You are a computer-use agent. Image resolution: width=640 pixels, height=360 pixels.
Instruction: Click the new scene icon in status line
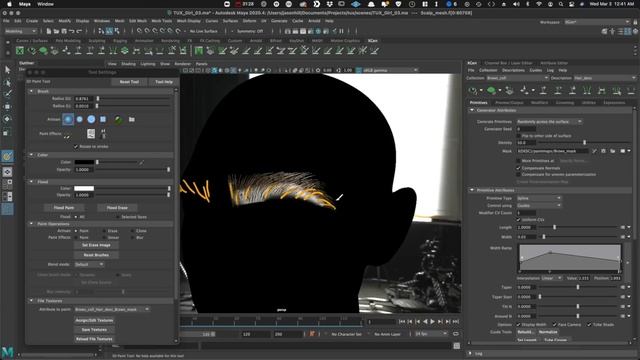coord(49,31)
